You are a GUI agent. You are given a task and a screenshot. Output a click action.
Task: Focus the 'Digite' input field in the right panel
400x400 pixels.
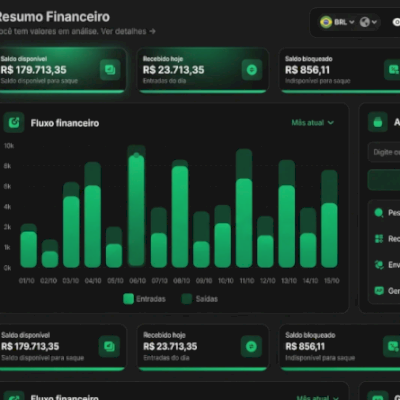(384, 152)
